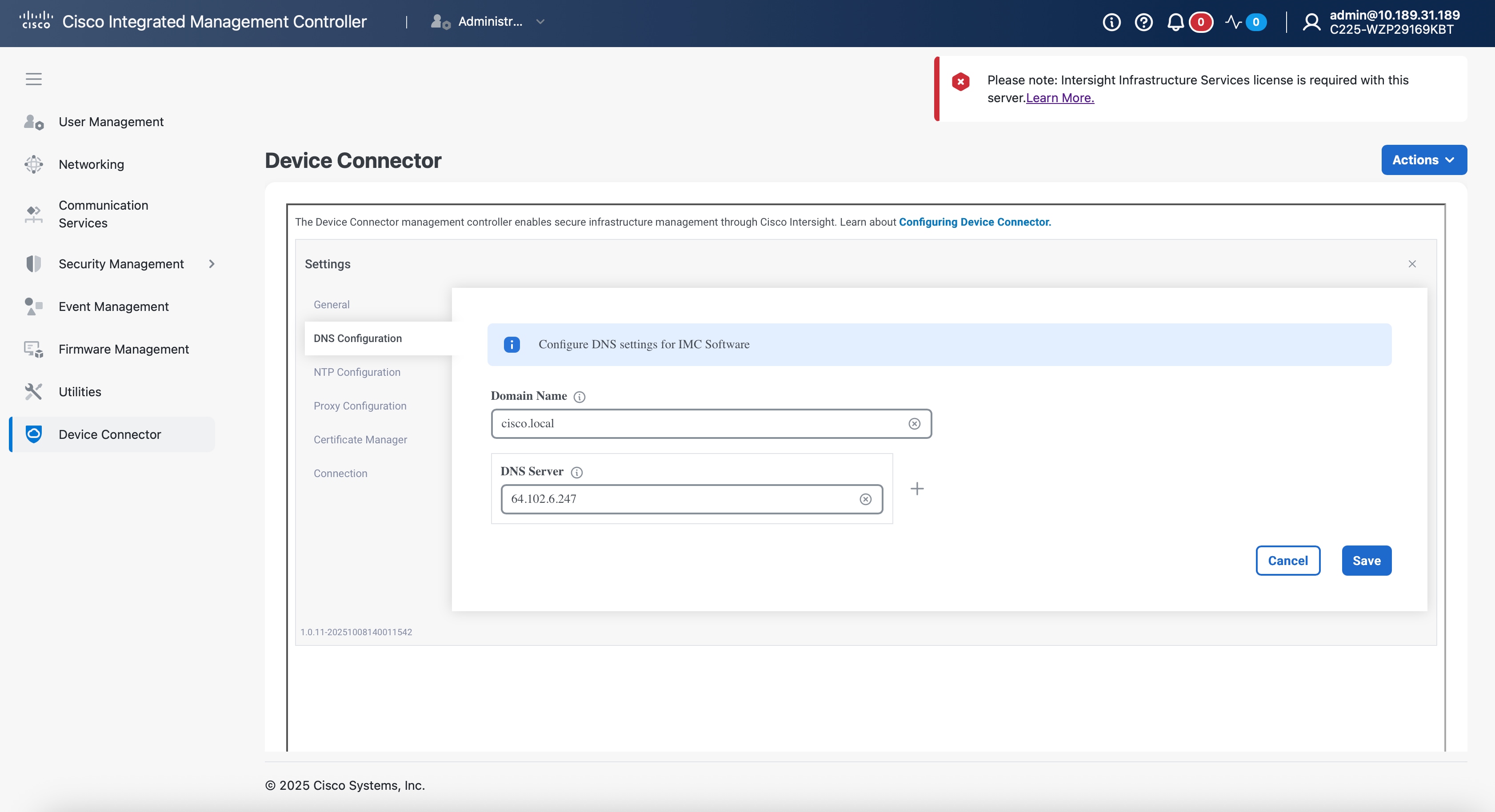Switch to the NTP Configuration tab
Screen dimensions: 1495x812
pos(356,372)
